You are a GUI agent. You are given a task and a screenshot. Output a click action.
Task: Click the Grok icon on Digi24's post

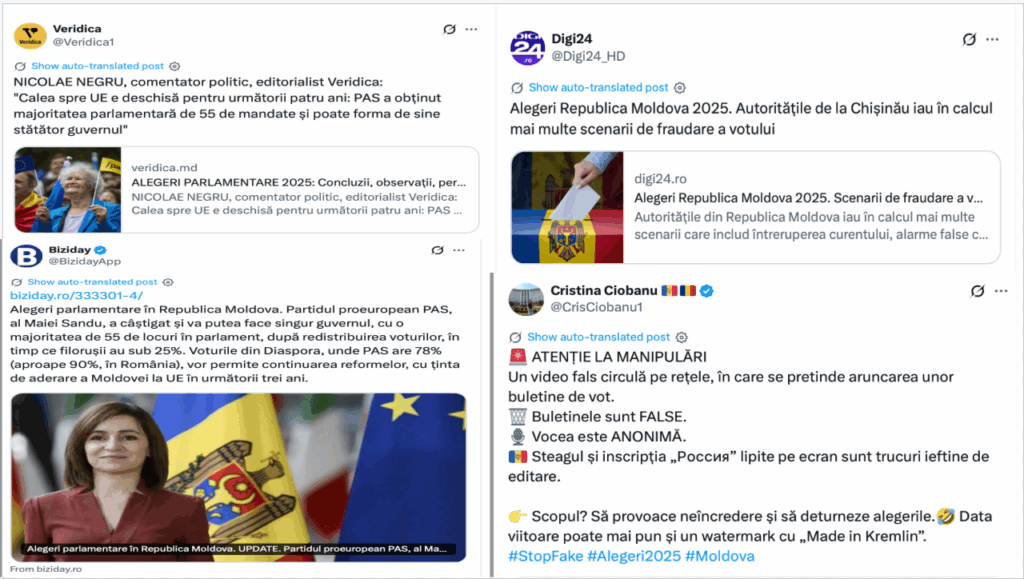[969, 39]
